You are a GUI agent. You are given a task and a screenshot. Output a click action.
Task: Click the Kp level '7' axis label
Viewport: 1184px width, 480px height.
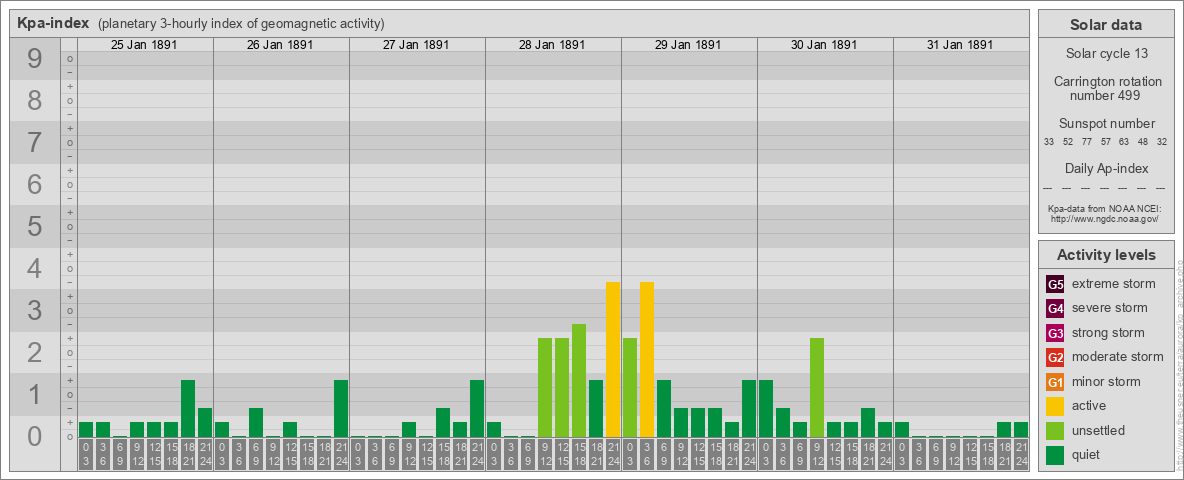pos(35,143)
